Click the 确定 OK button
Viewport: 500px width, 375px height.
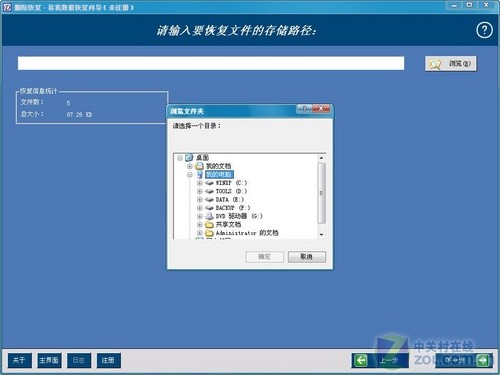(265, 257)
